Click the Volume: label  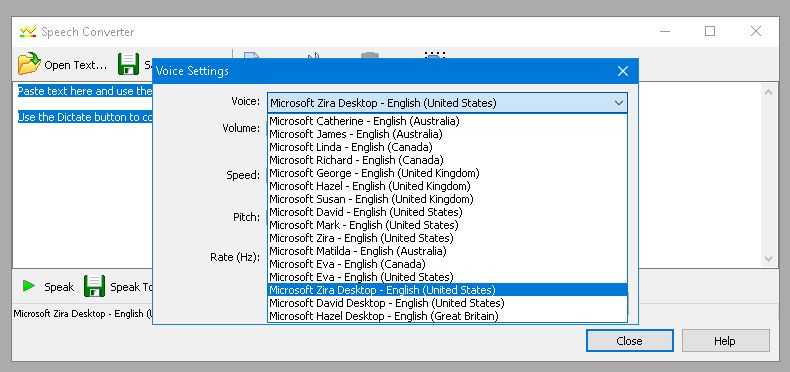tap(241, 128)
